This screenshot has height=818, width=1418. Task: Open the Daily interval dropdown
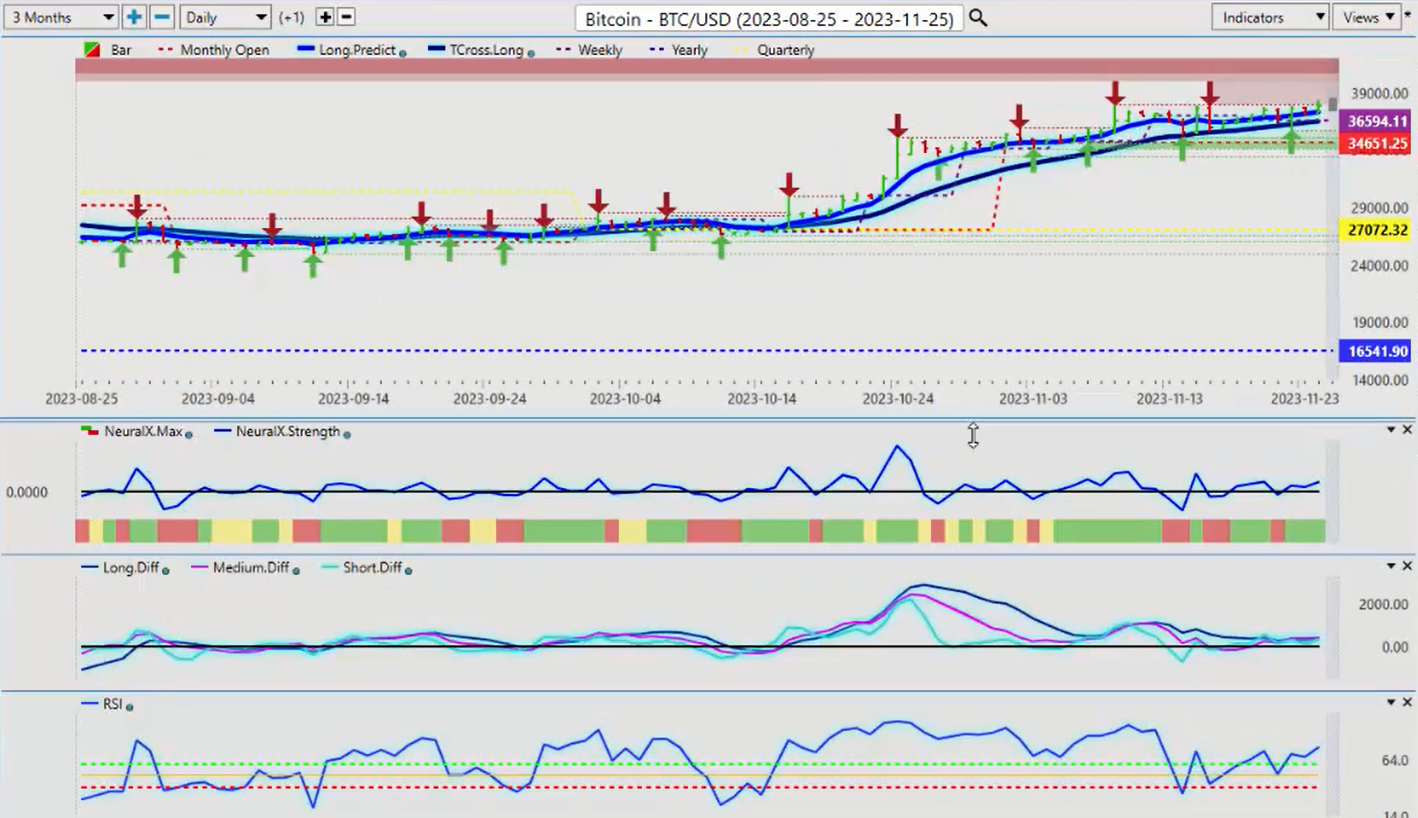click(x=226, y=17)
